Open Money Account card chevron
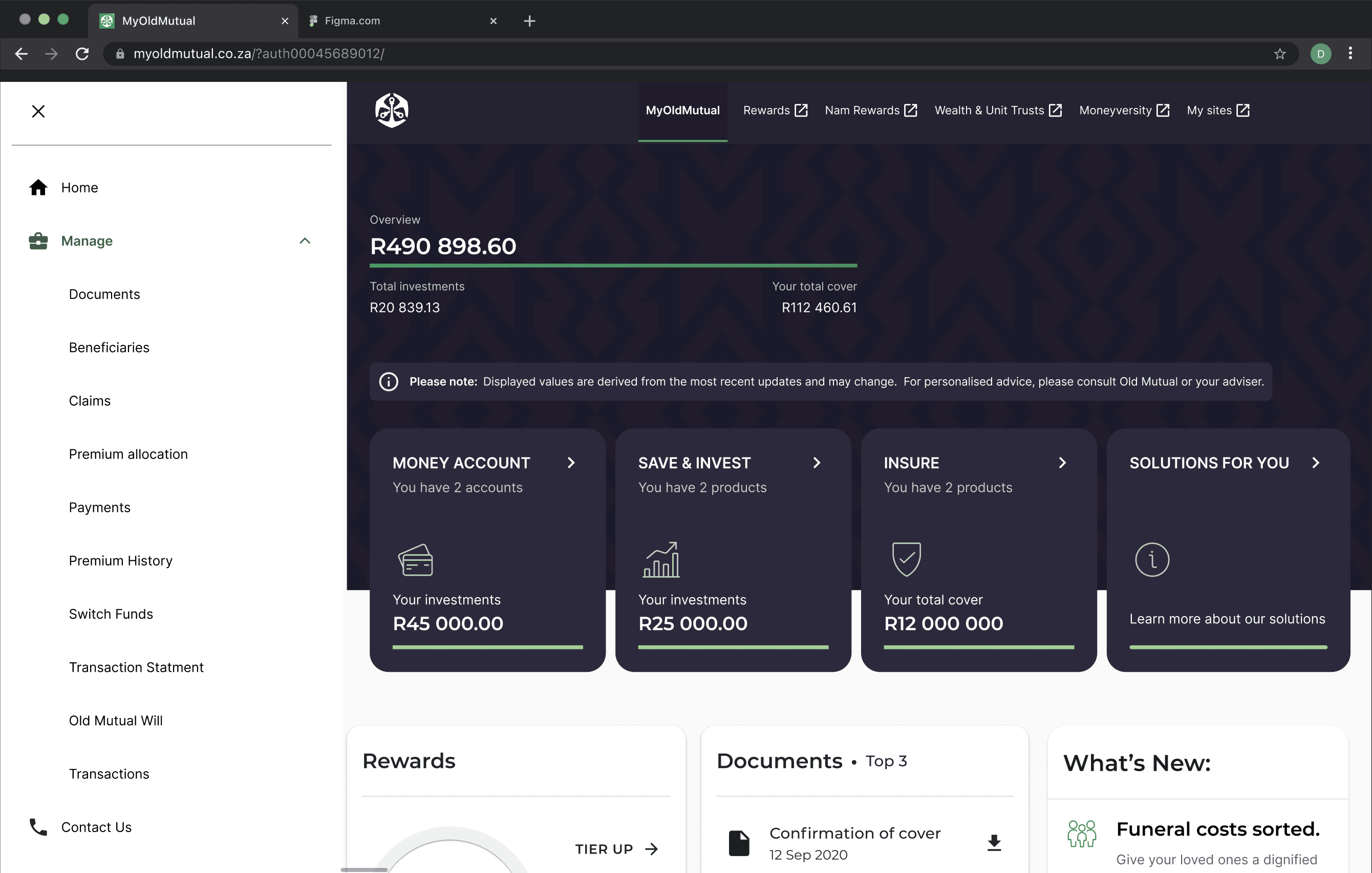Viewport: 1372px width, 873px height. tap(571, 463)
